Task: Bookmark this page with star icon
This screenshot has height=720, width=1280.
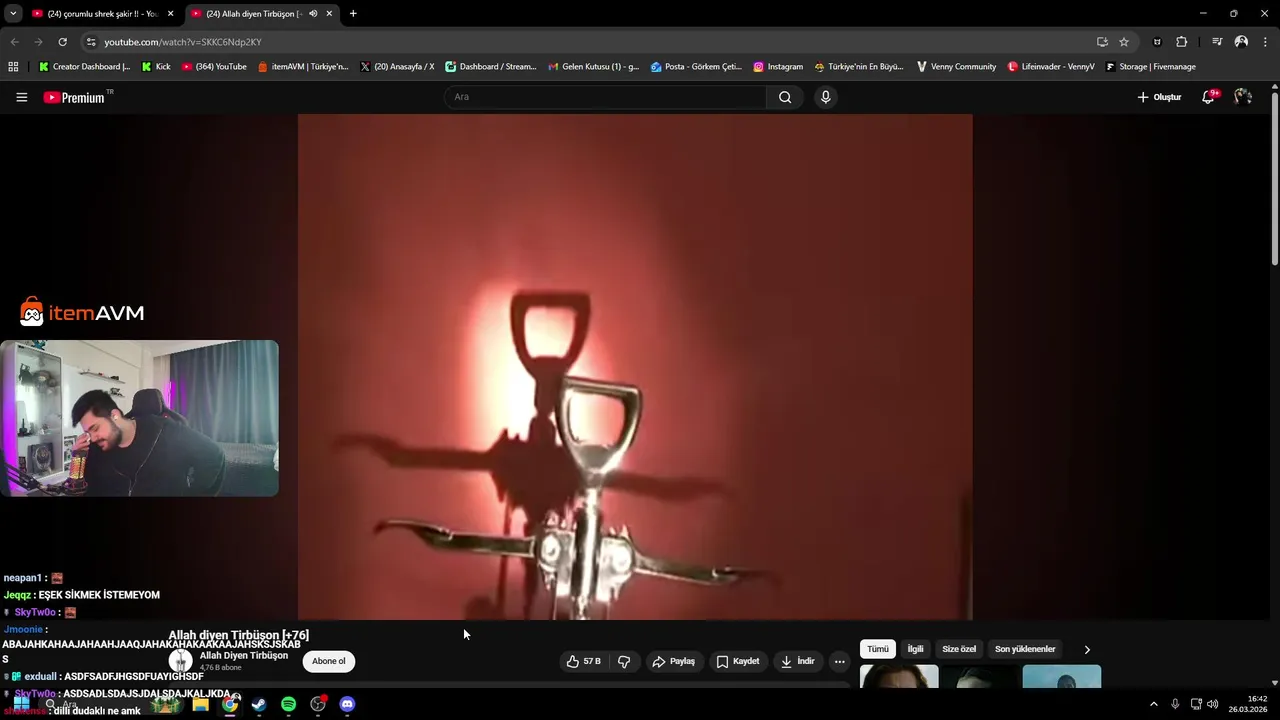Action: (x=1124, y=42)
